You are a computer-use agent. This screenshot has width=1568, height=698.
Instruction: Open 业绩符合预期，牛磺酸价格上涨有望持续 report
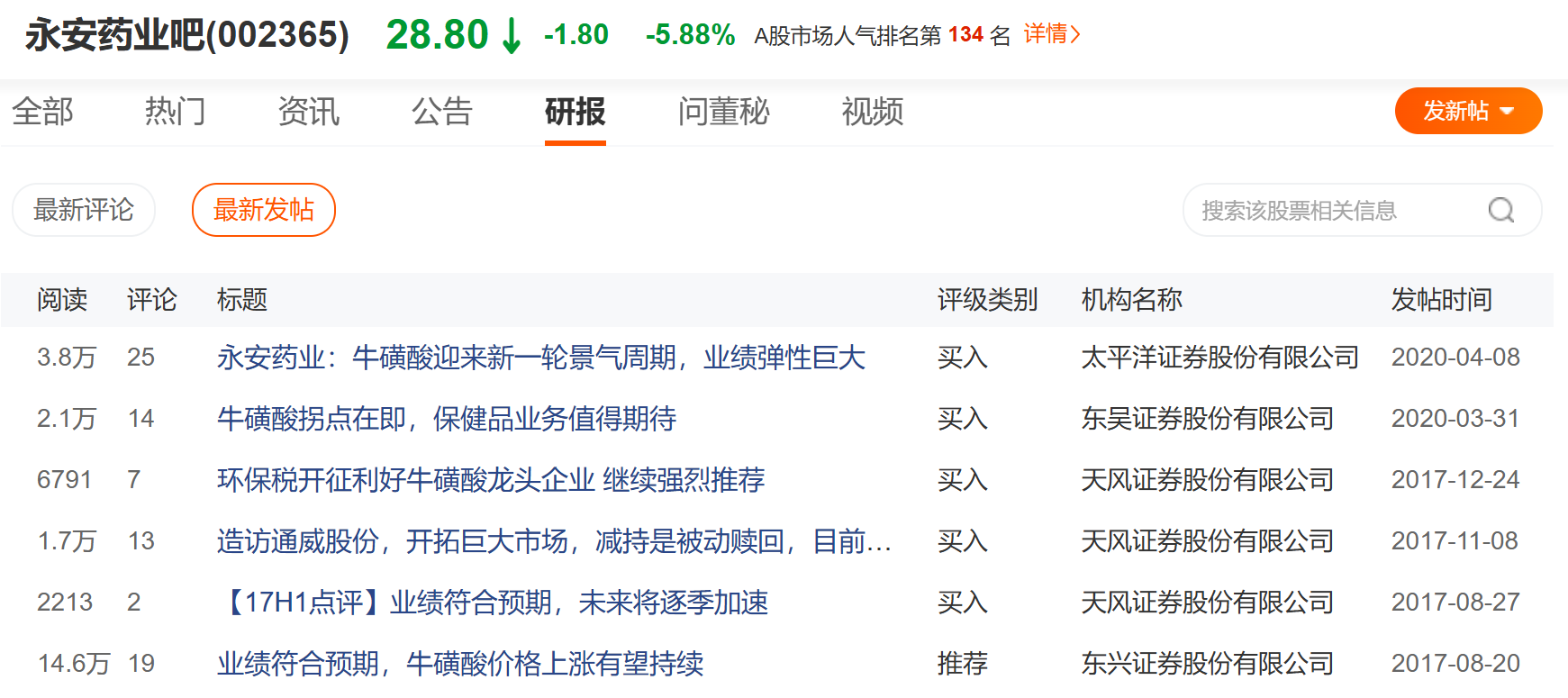pos(460,664)
